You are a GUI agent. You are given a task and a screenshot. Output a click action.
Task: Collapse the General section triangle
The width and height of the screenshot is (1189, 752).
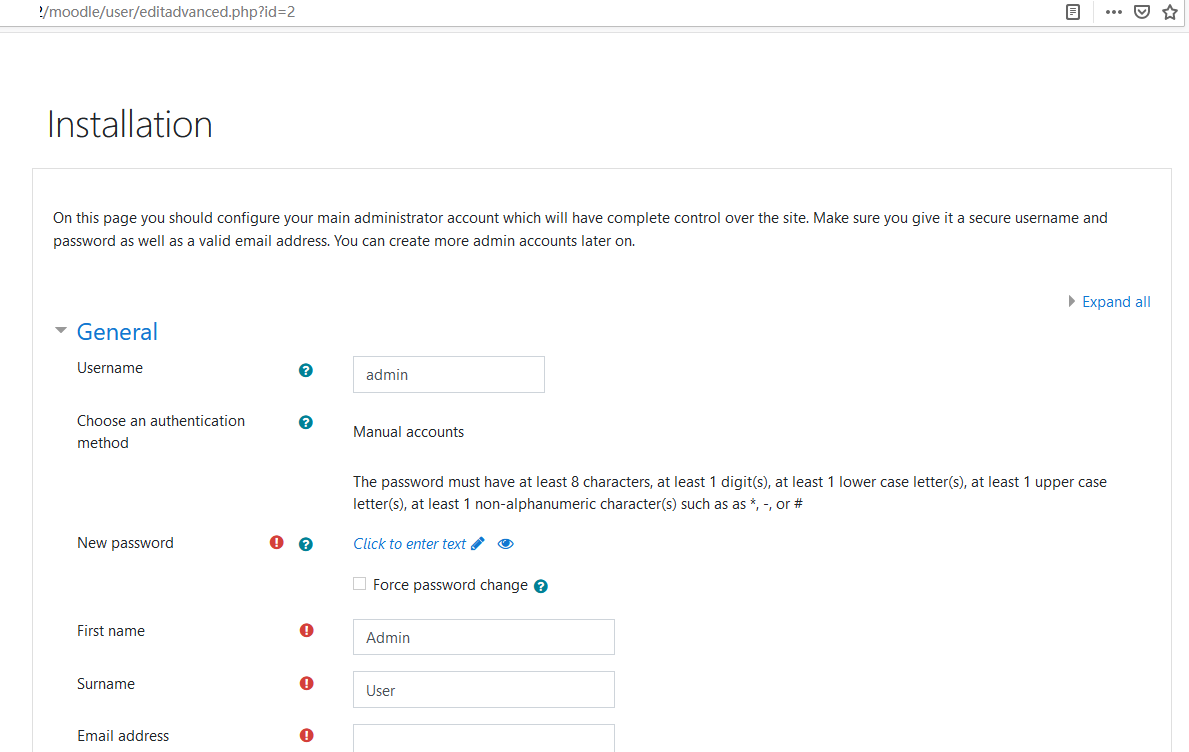click(61, 331)
